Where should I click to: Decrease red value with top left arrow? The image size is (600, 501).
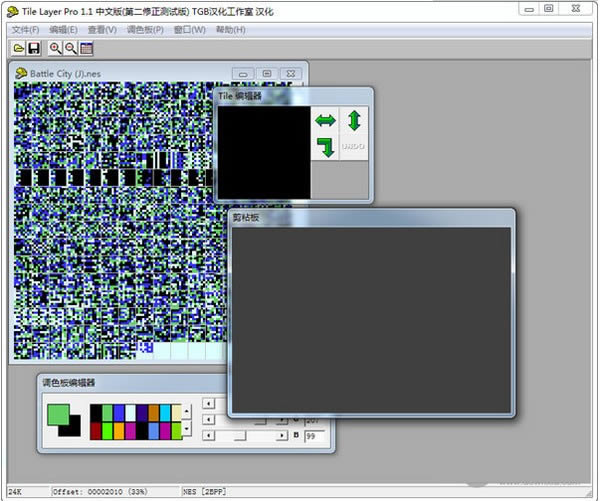point(208,403)
